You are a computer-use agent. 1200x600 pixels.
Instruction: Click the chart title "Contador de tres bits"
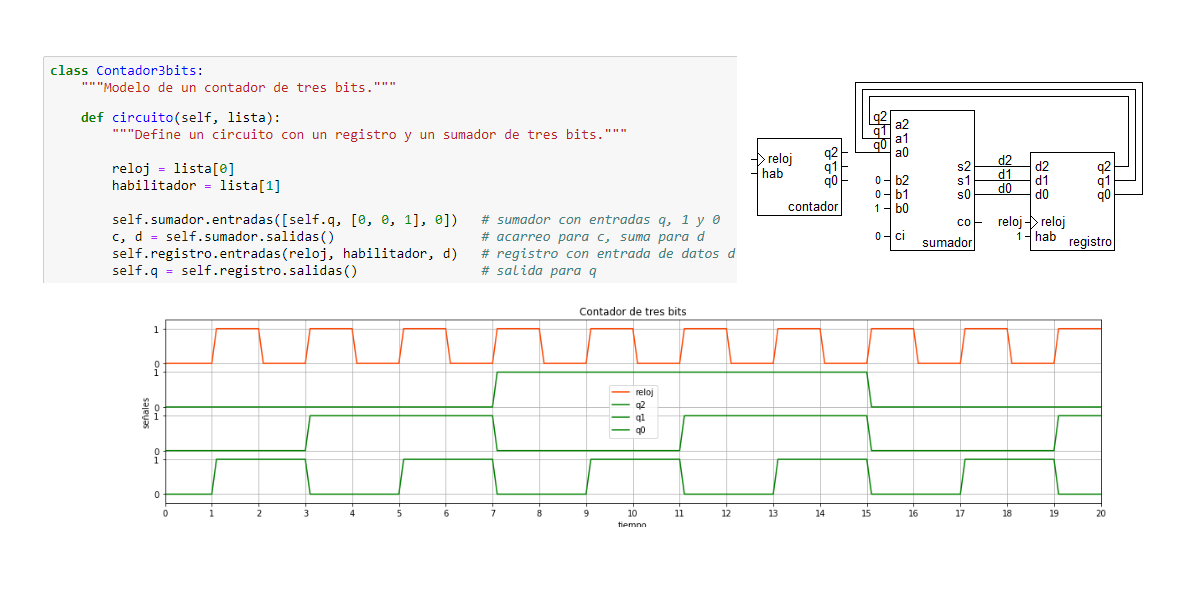pos(633,312)
